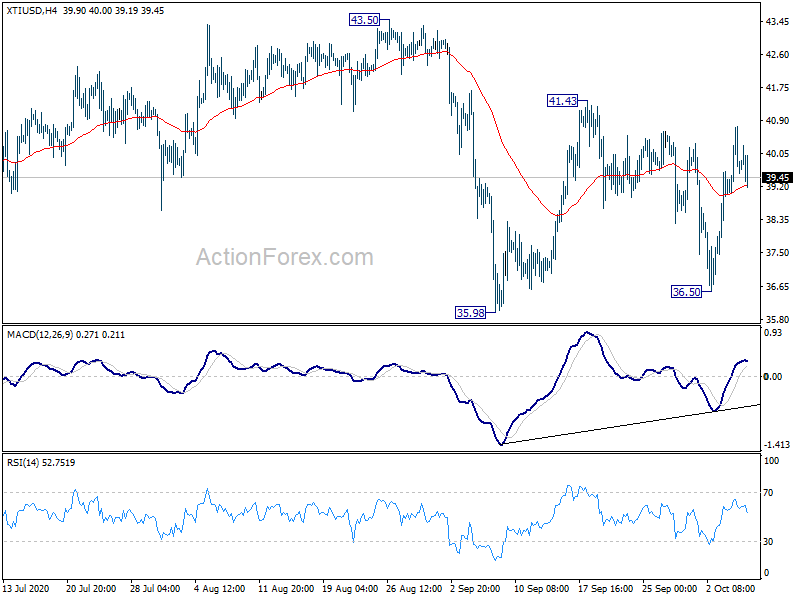Click the RSI(14) 52.7519 indicator label
The height and width of the screenshot is (600, 800).
pos(41,463)
